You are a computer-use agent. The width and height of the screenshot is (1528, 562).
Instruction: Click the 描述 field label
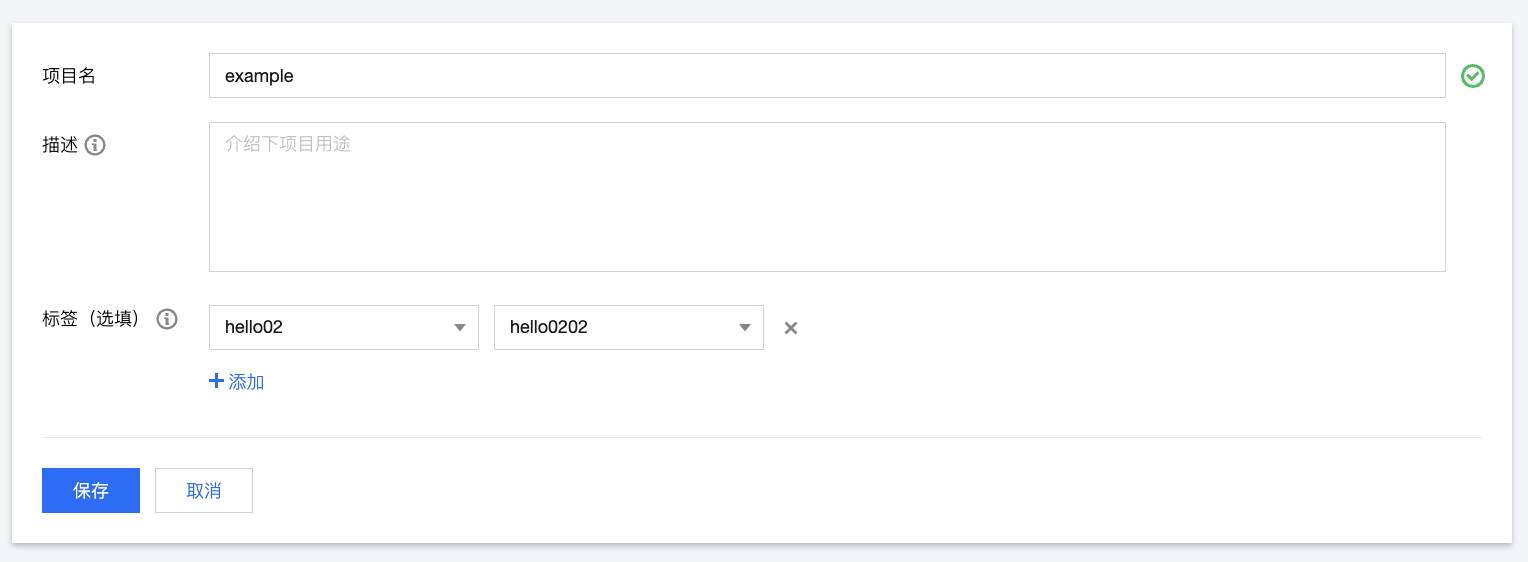(x=60, y=145)
